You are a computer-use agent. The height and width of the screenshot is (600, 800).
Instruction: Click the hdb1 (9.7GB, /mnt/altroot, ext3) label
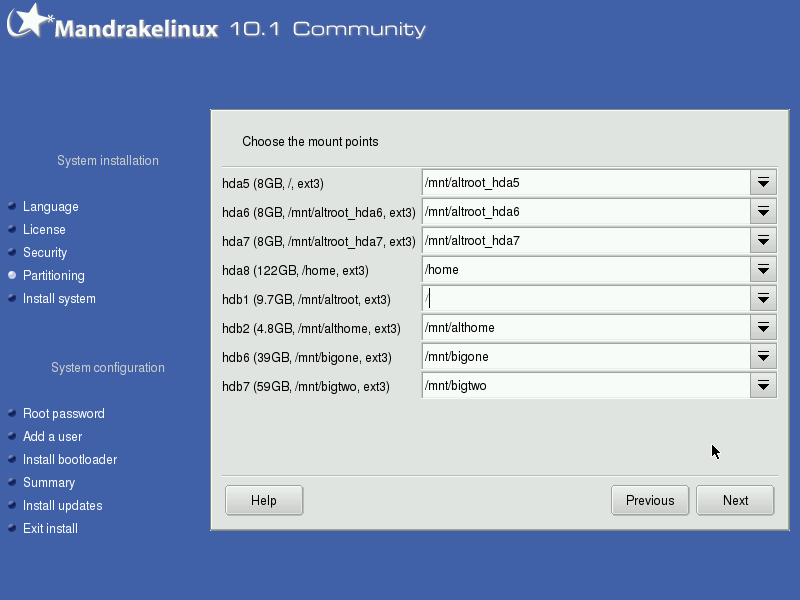click(306, 299)
